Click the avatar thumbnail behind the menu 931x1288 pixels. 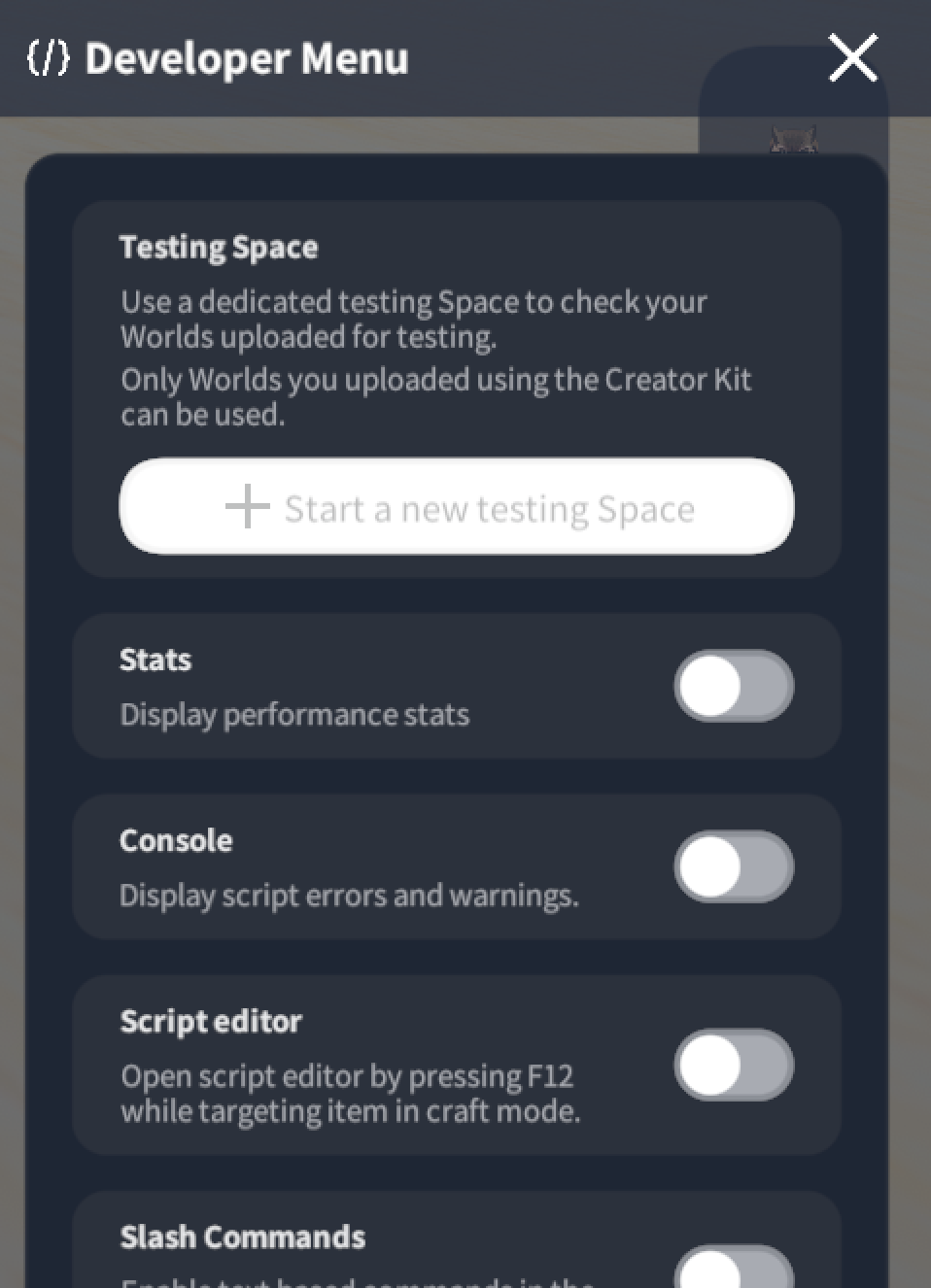pyautogui.click(x=794, y=141)
